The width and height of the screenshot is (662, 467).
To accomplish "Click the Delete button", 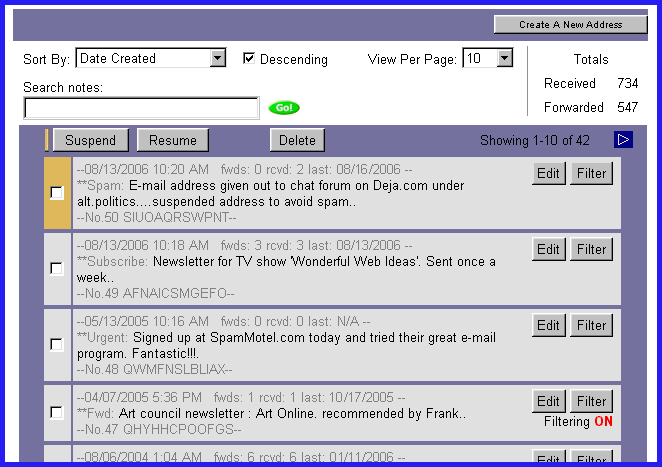I will pos(297,141).
